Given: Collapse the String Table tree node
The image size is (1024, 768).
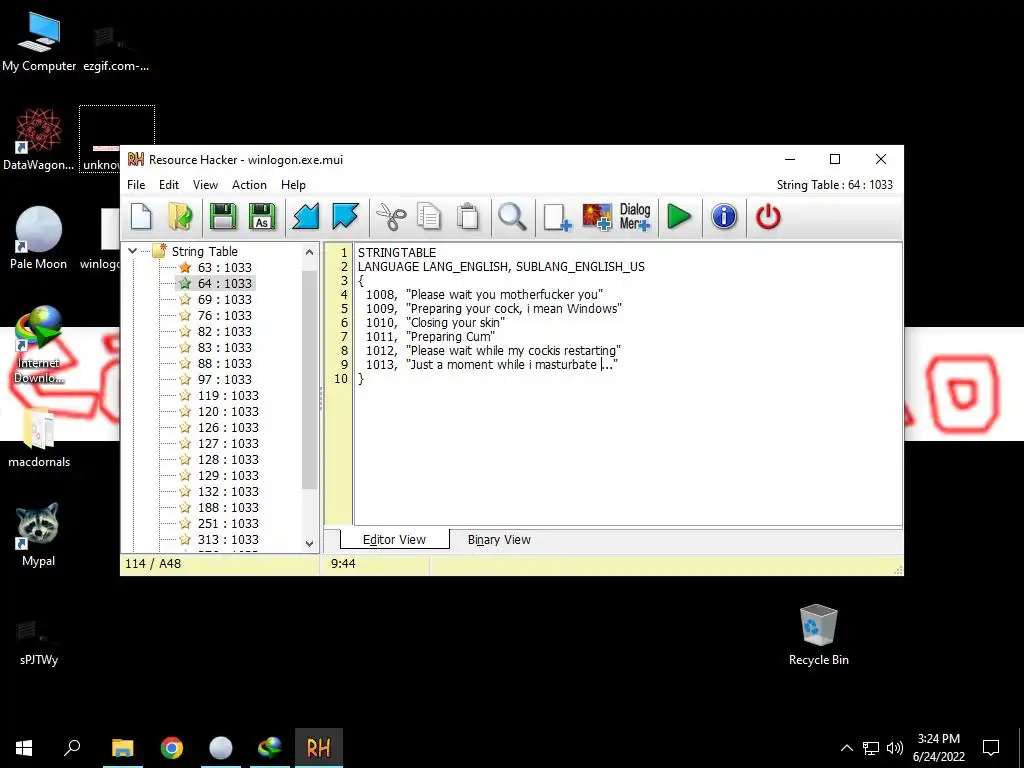Looking at the screenshot, I should [133, 251].
